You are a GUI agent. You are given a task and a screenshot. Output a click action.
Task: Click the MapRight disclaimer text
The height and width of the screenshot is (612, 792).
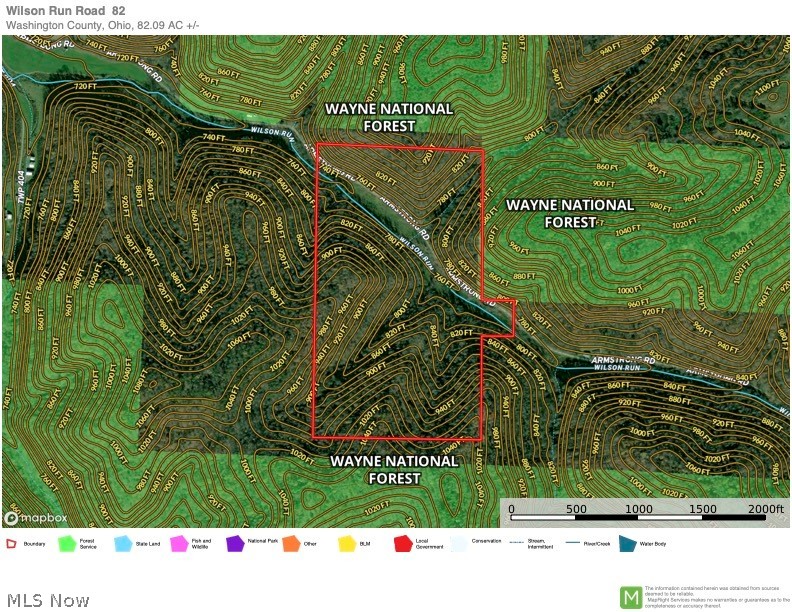click(x=717, y=597)
